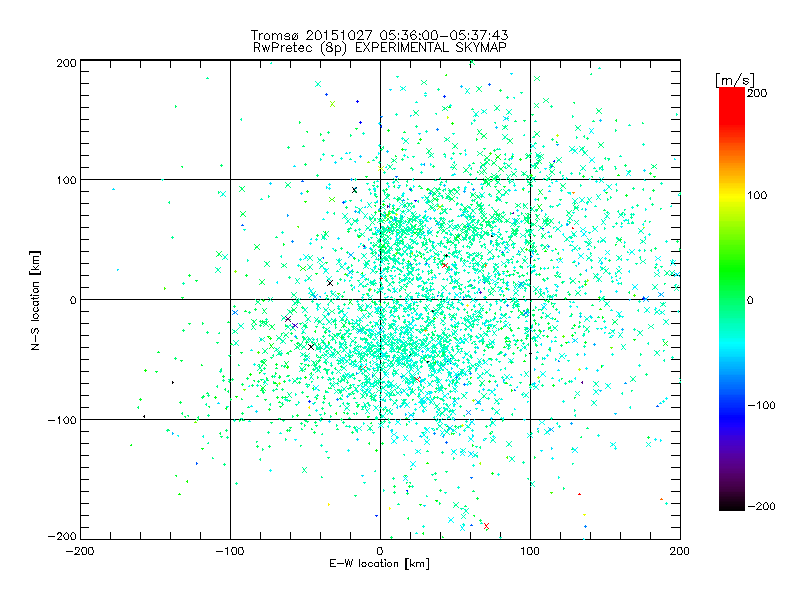800x600 pixels.
Task: Click the green colorbar region near 0
Action: click(732, 299)
